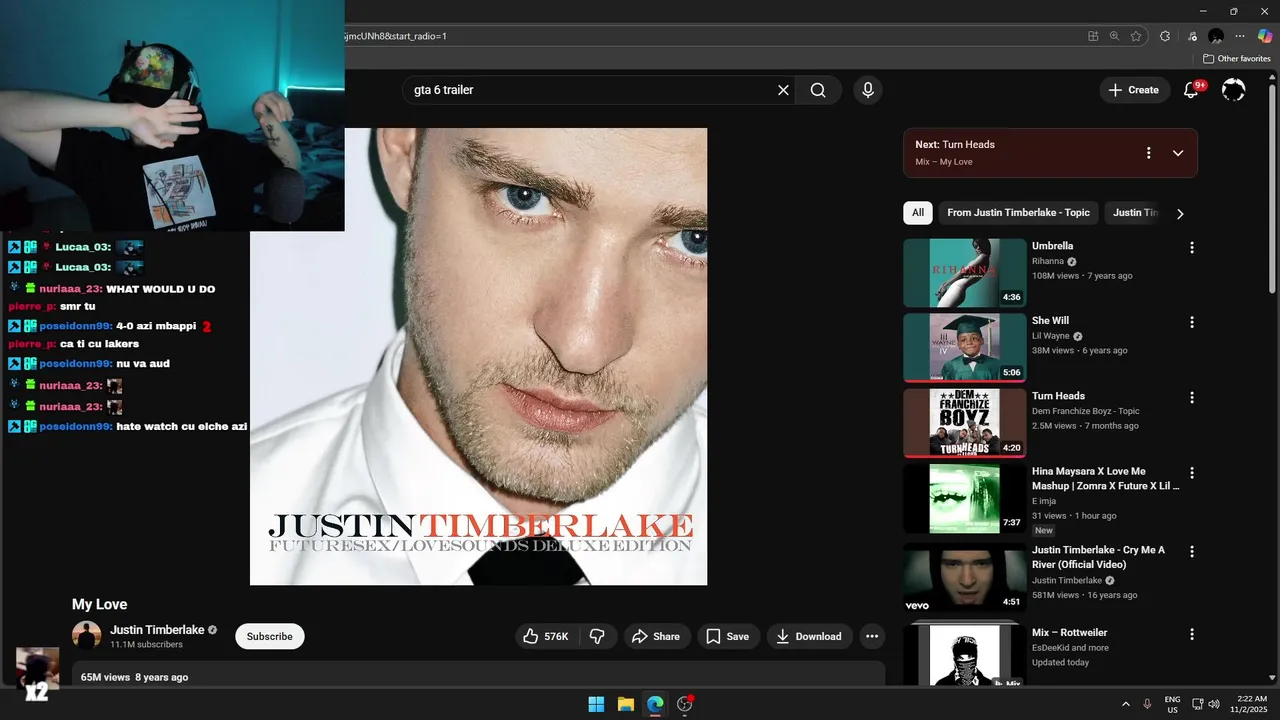Show hidden system tray icons
Viewport: 1280px width, 720px height.
point(1125,704)
